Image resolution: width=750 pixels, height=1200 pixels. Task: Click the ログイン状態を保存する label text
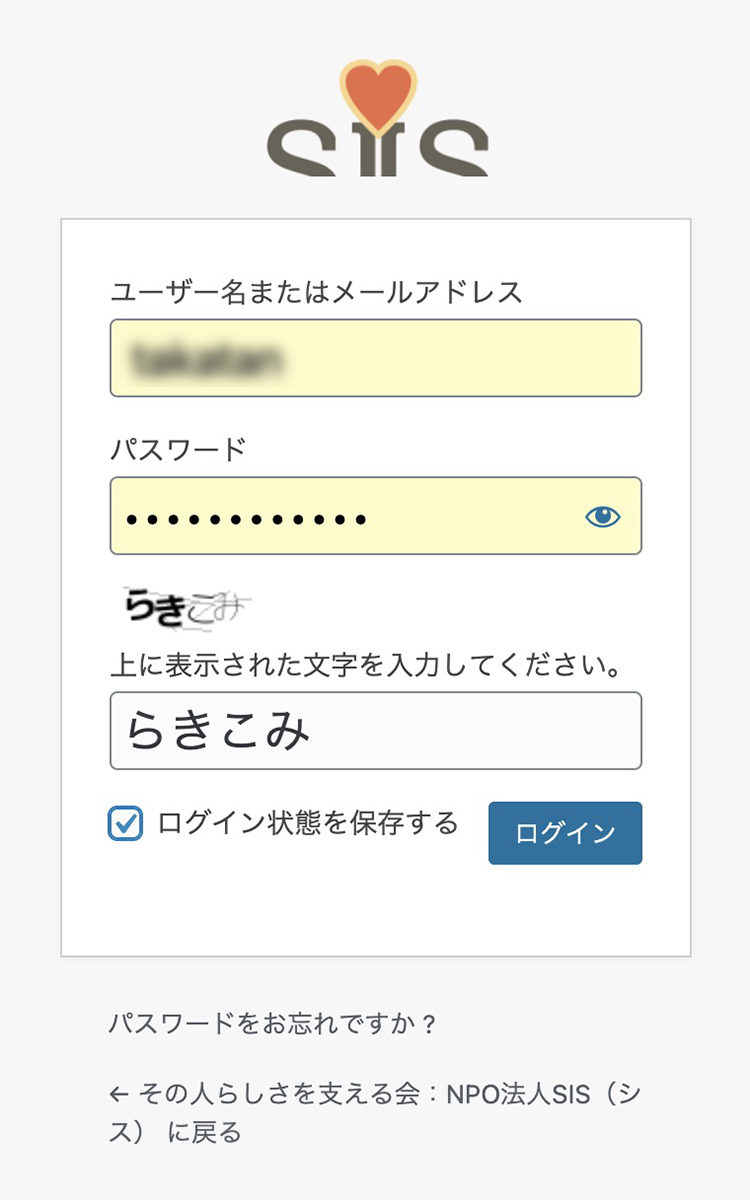pyautogui.click(x=308, y=823)
